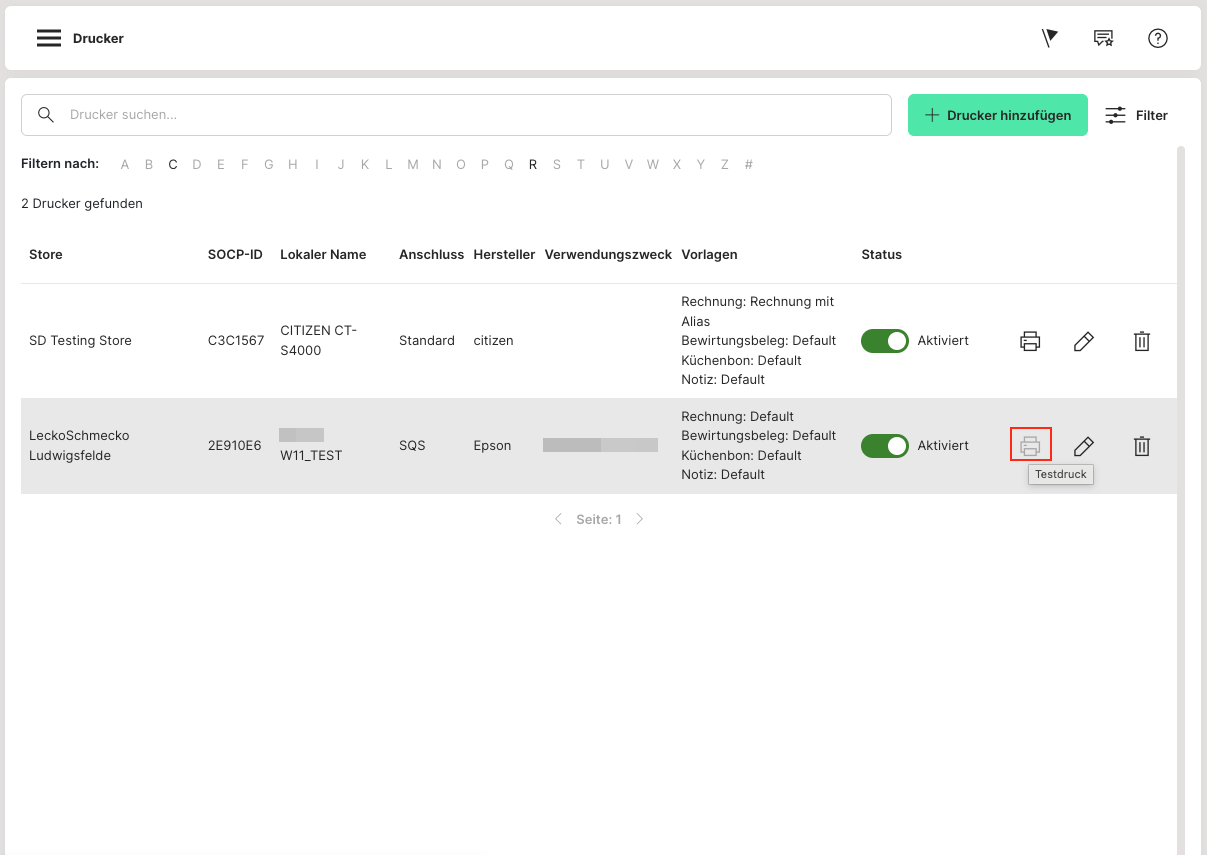Edit the W11_TEST printer entry
Screen dimensions: 1207x855
[1083, 446]
